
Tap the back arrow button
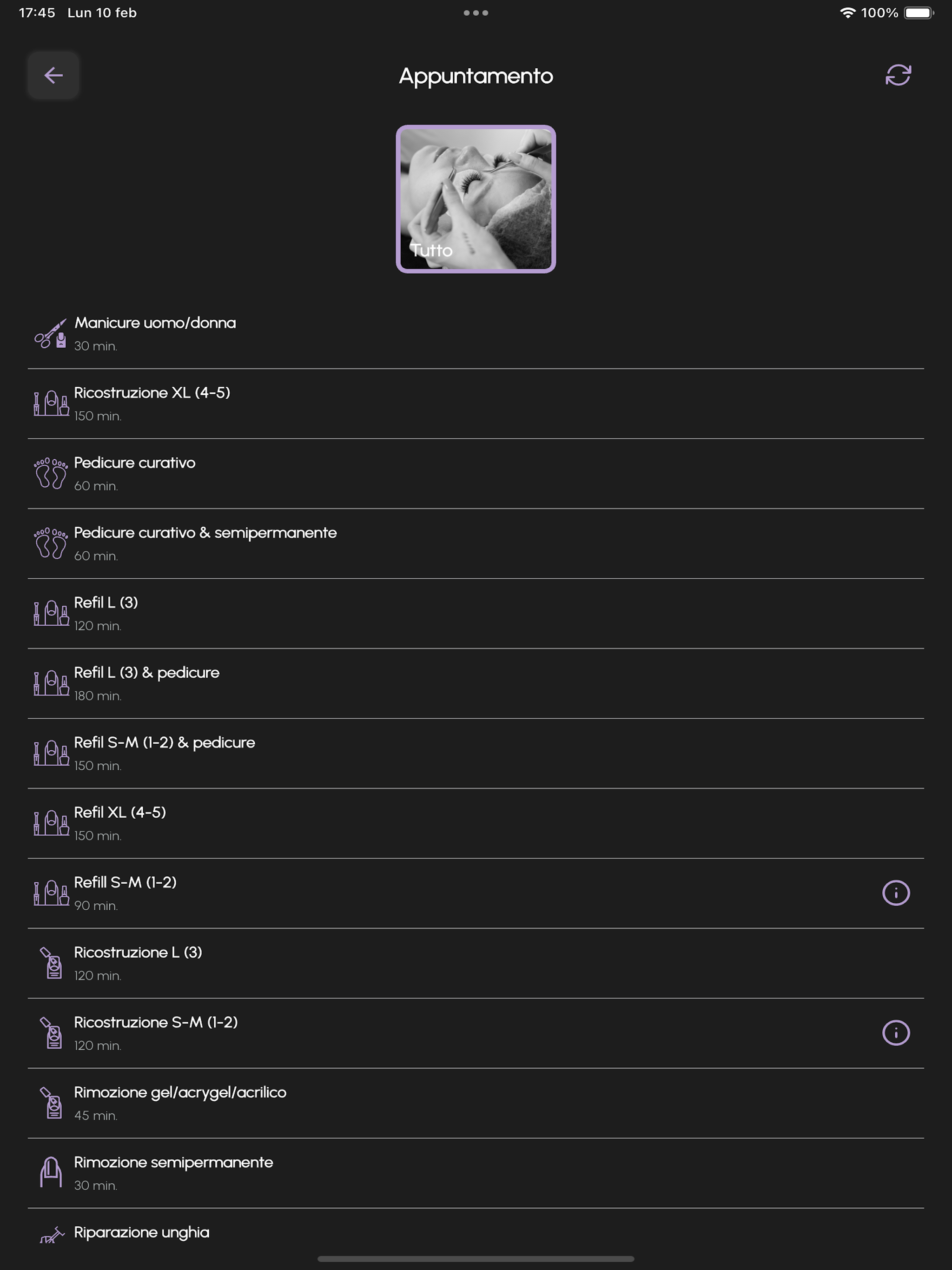[x=53, y=75]
